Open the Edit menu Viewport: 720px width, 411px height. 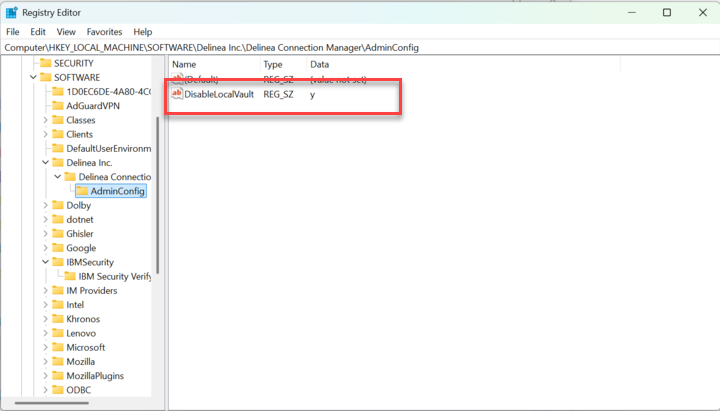[x=38, y=32]
